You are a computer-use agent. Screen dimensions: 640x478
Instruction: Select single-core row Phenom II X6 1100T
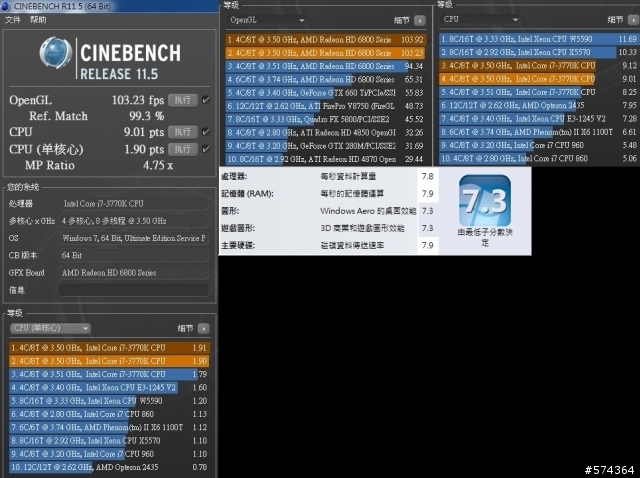[109, 427]
